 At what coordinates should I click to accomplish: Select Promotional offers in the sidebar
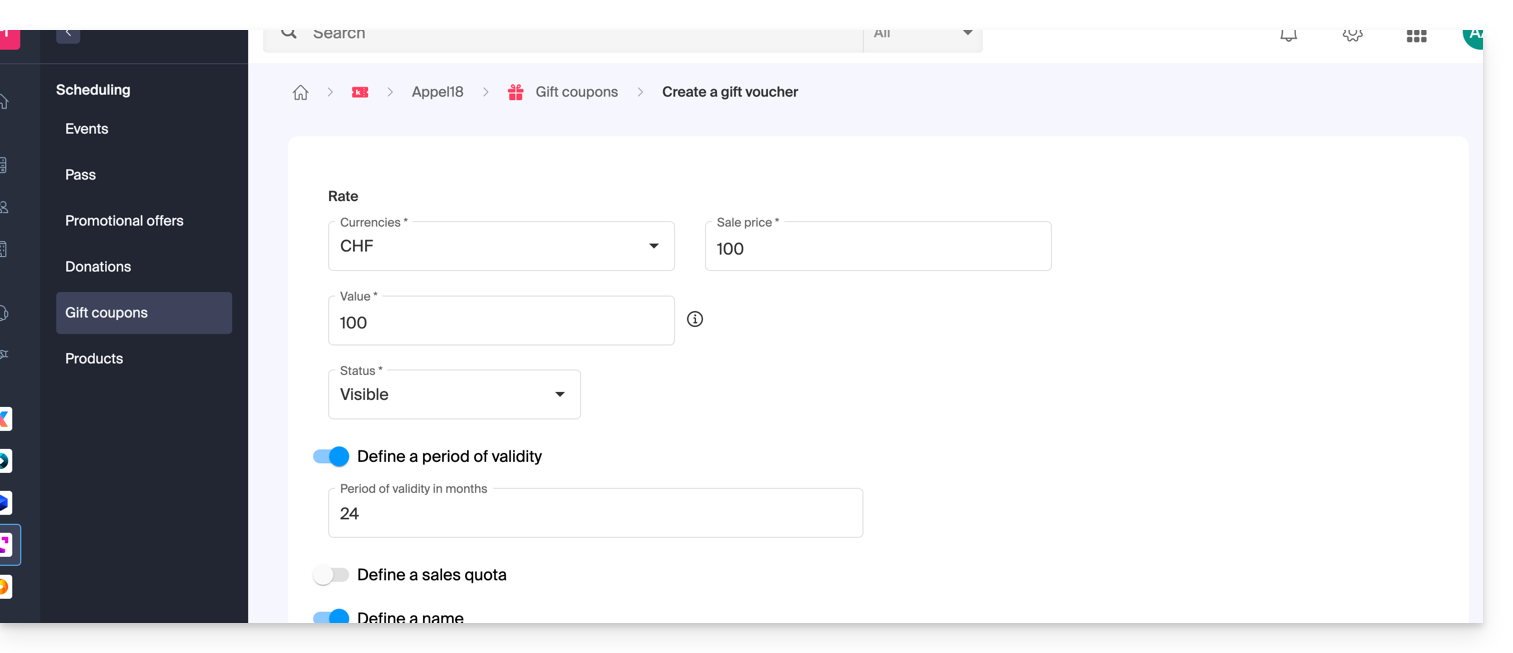pyautogui.click(x=124, y=221)
